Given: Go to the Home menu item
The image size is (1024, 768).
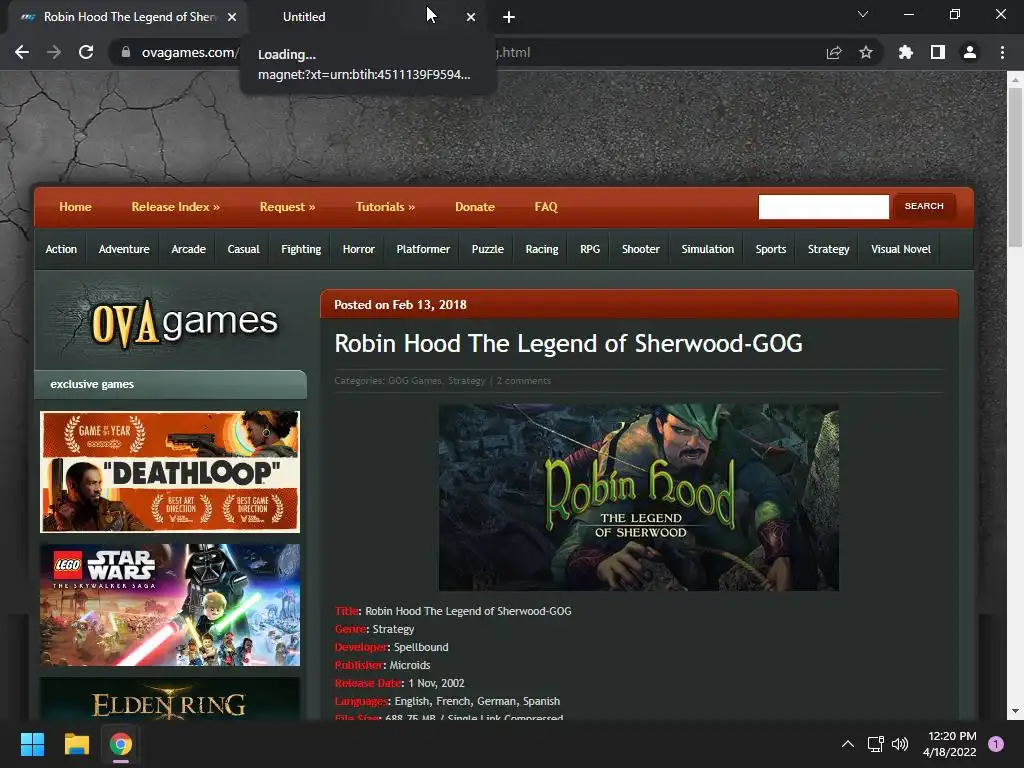Looking at the screenshot, I should [x=75, y=207].
